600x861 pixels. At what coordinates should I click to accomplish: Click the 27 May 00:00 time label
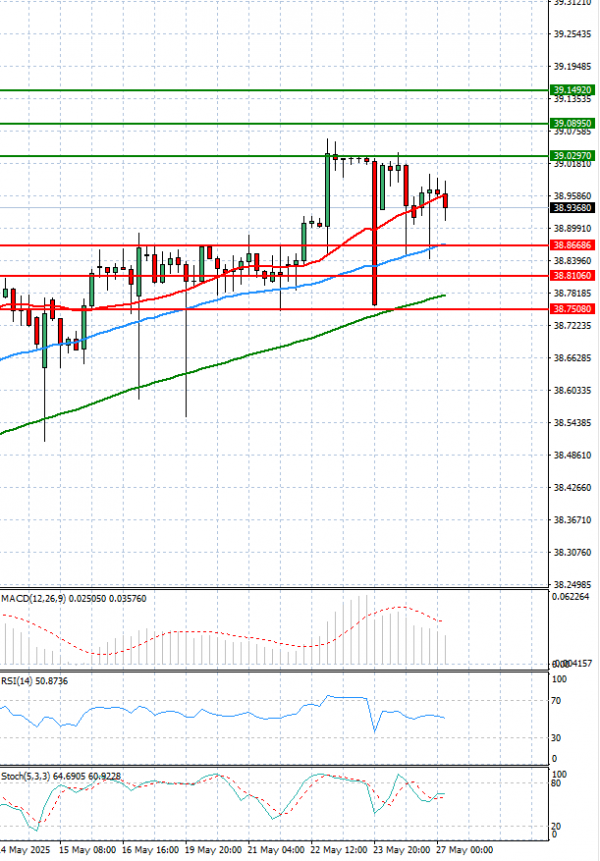tap(464, 850)
